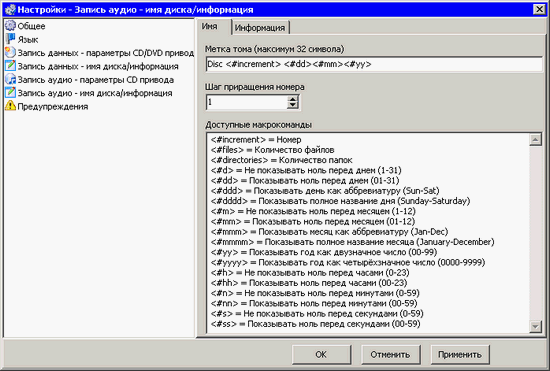Click the '<#directories> = Количество папок' line

click(282, 160)
